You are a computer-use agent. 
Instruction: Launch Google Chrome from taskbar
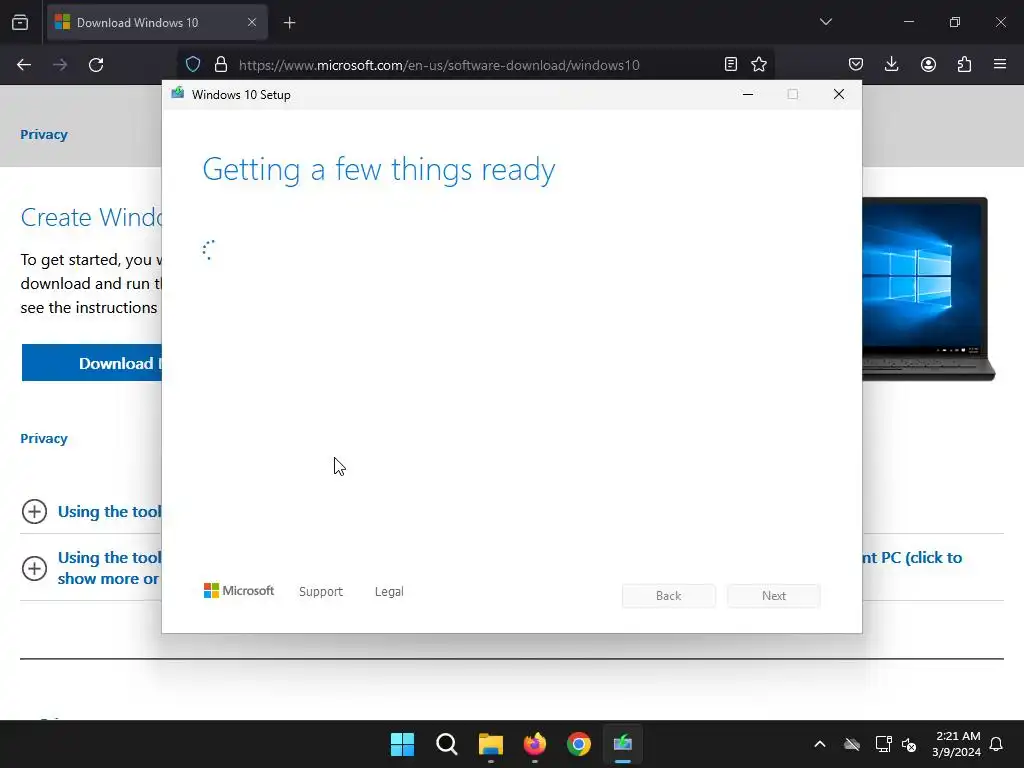[x=579, y=744]
